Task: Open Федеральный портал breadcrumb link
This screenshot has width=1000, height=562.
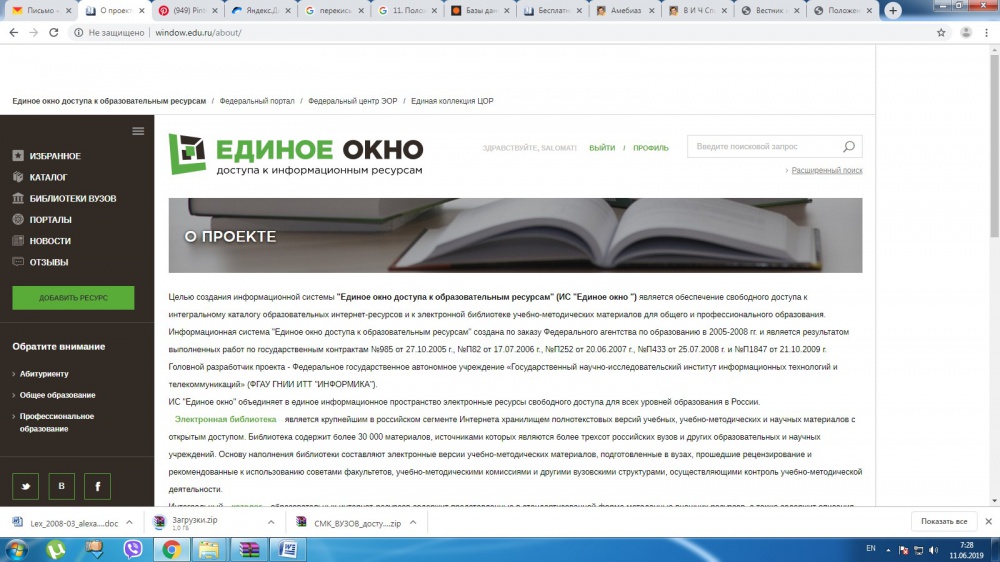Action: pyautogui.click(x=257, y=101)
